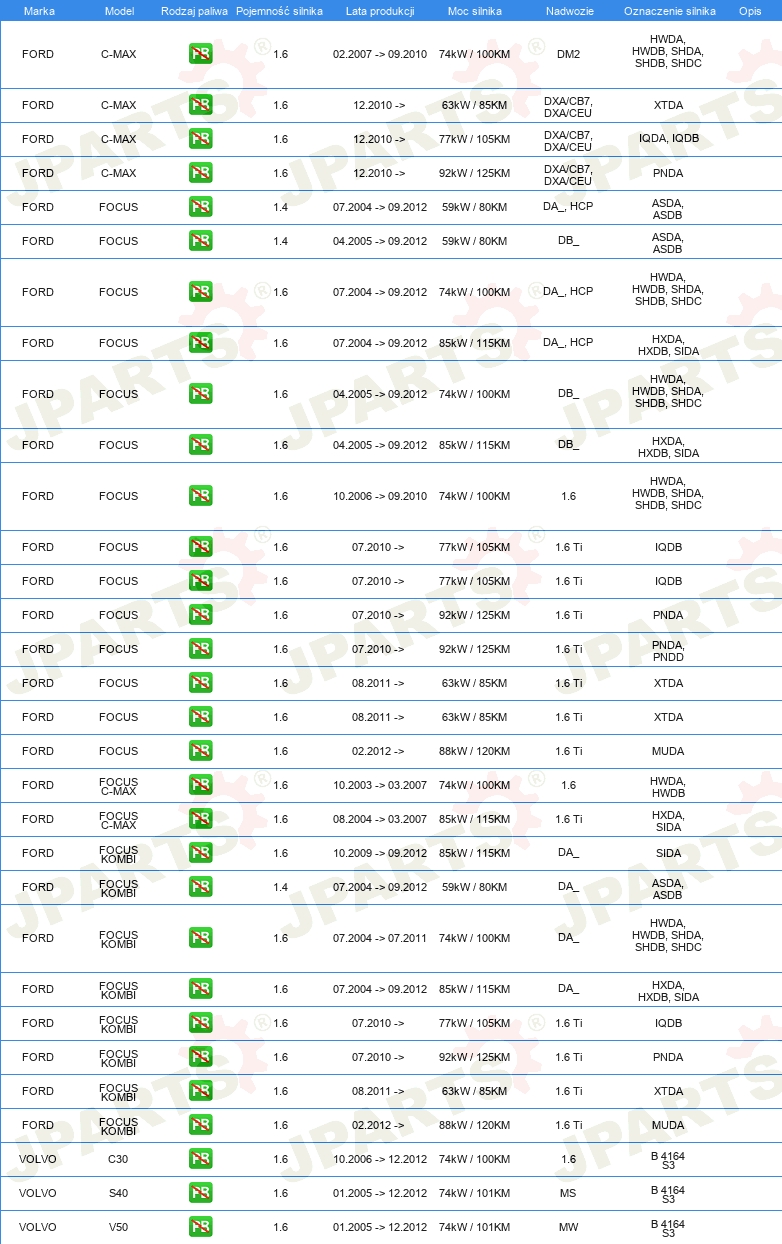Select VOLVO brand cell in C30 row
This screenshot has height=1244, width=782.
tap(38, 1159)
